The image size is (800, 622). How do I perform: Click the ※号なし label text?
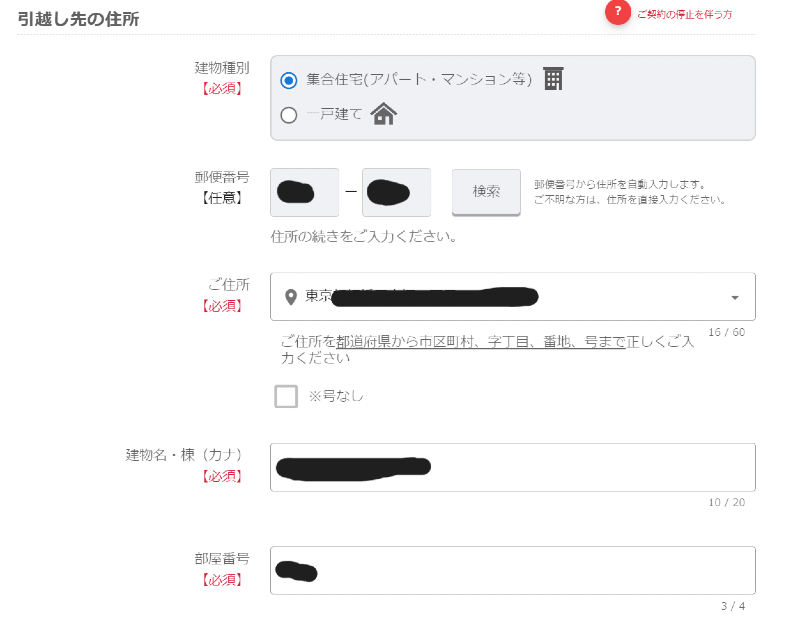336,396
